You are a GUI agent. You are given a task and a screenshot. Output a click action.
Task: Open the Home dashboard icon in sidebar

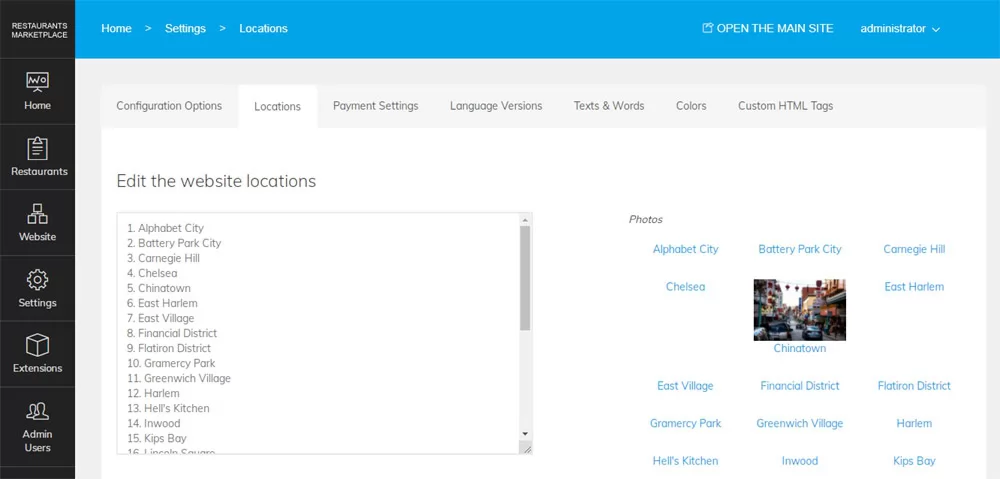click(x=37, y=82)
